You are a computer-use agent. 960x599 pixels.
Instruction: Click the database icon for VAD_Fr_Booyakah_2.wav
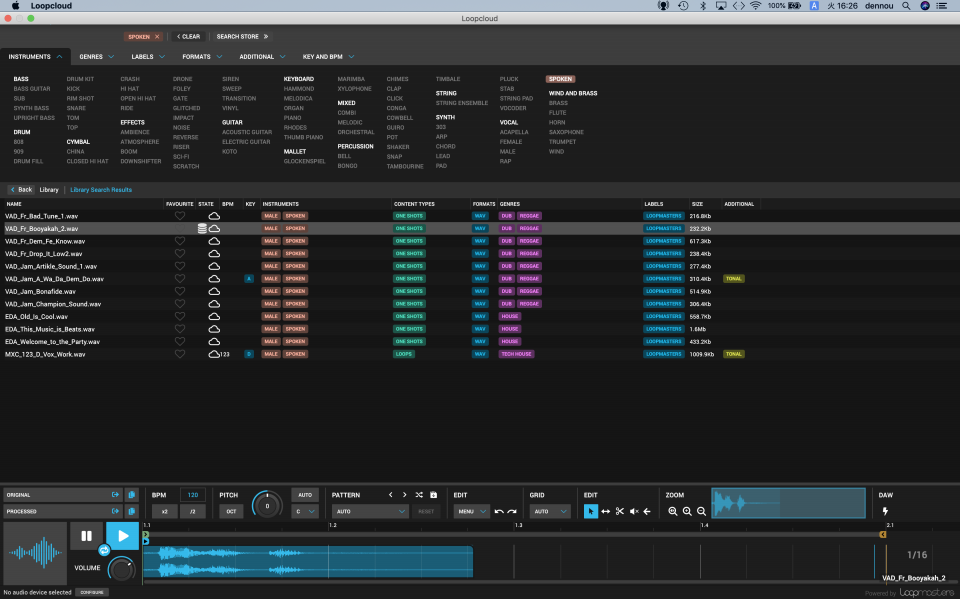tap(202, 228)
